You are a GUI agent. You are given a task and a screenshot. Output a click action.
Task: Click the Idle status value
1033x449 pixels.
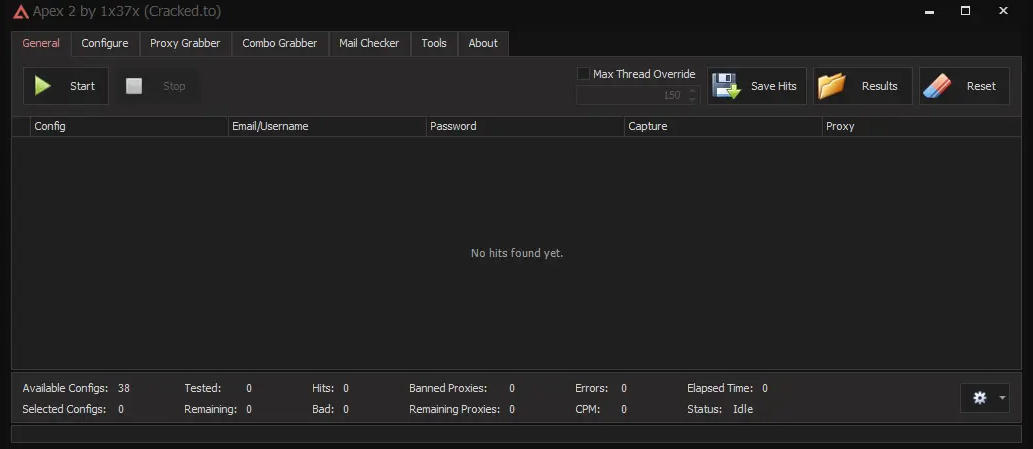click(x=743, y=409)
